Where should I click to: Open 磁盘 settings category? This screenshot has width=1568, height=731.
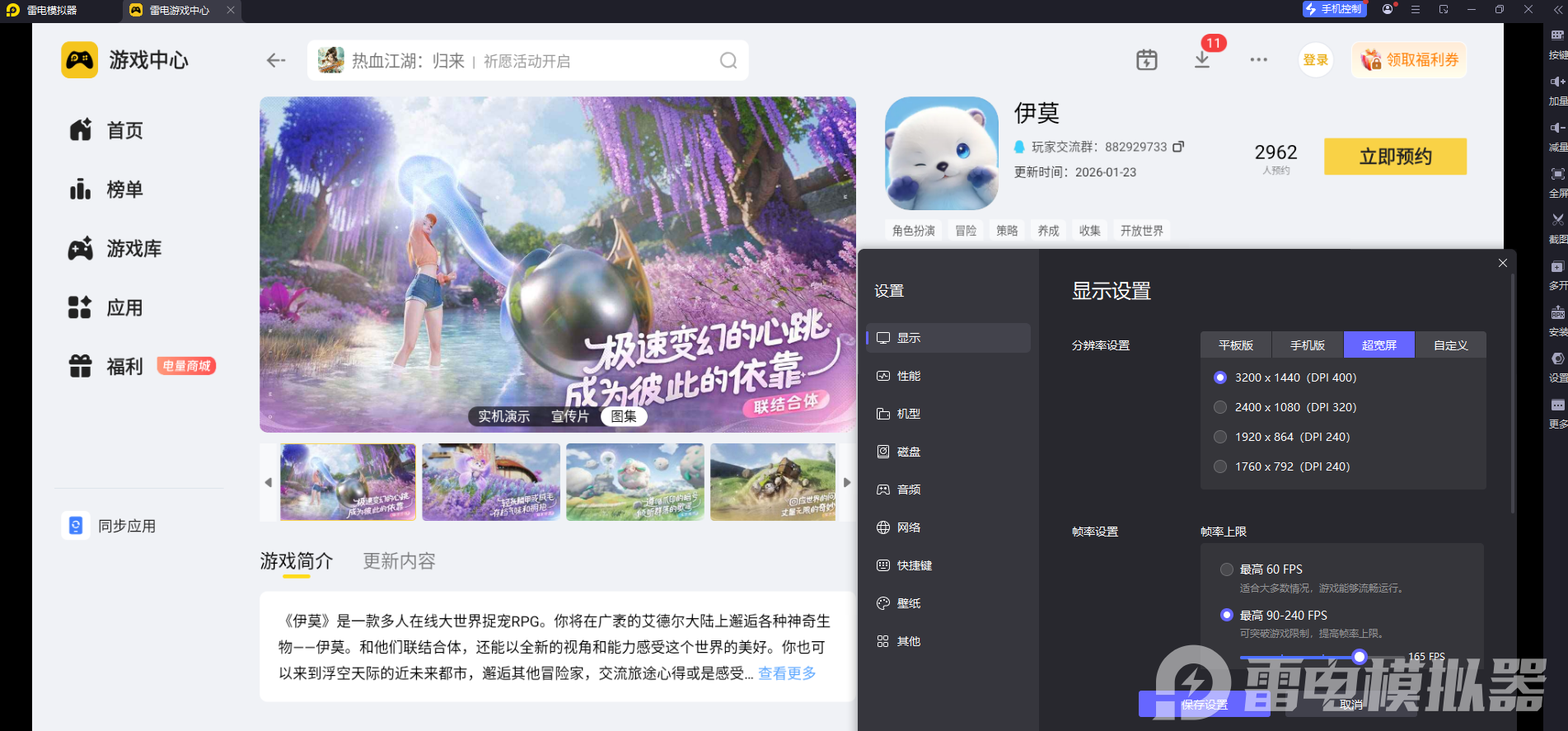[x=948, y=452]
